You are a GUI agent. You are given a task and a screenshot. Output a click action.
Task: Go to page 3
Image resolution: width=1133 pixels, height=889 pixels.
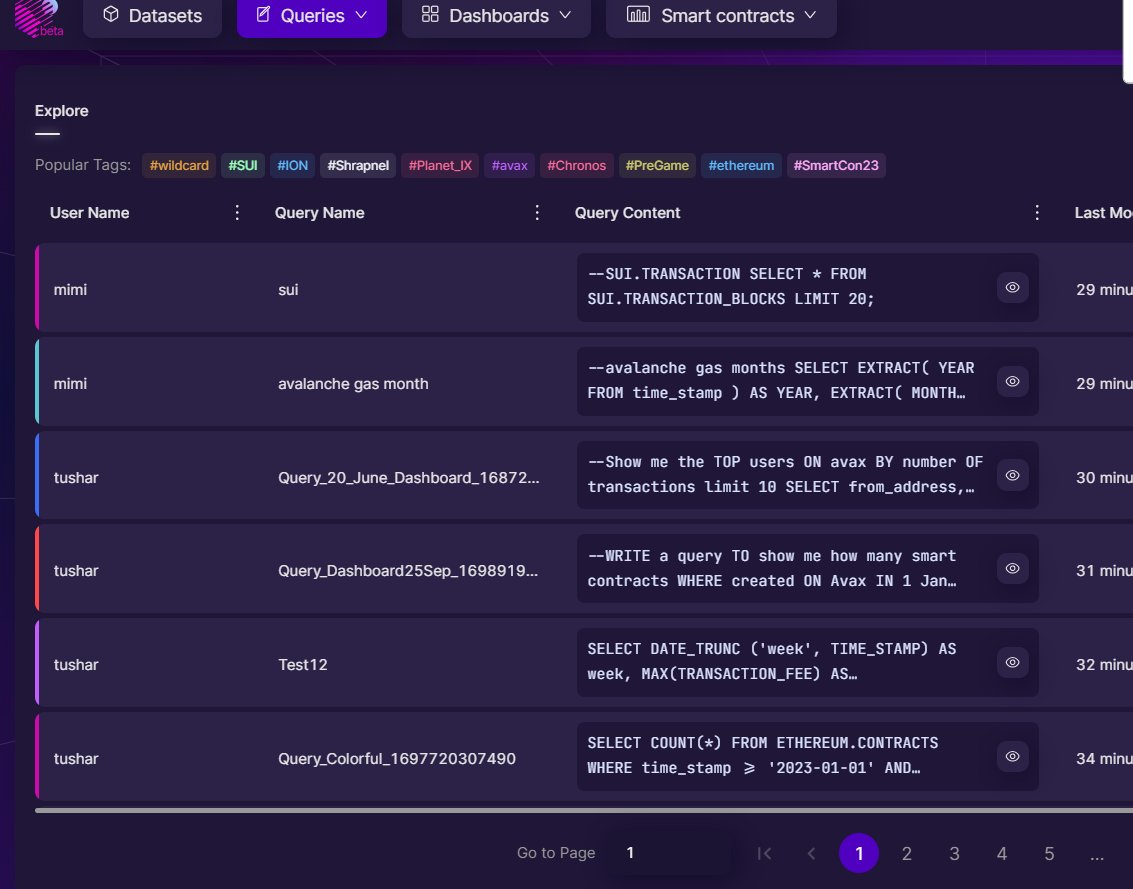pos(954,854)
